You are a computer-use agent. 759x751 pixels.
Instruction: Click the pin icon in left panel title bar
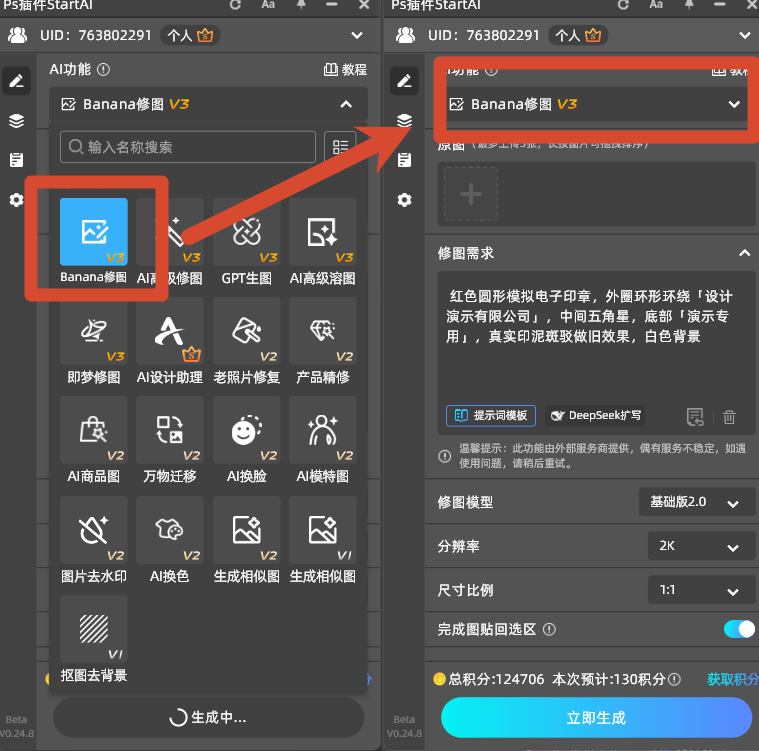click(301, 5)
